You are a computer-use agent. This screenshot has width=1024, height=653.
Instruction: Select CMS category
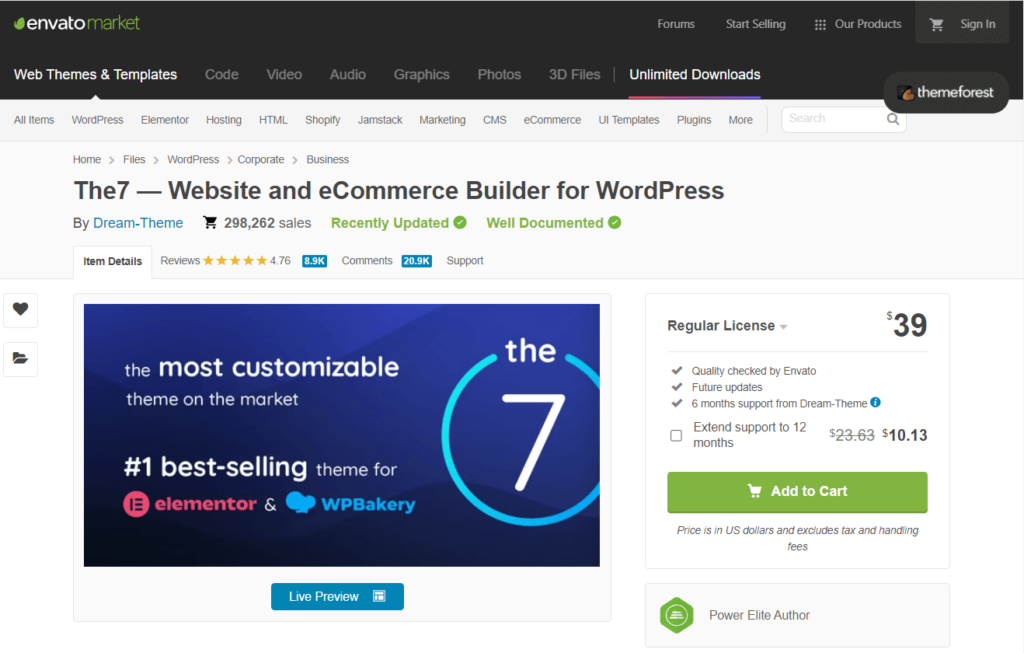(x=494, y=120)
